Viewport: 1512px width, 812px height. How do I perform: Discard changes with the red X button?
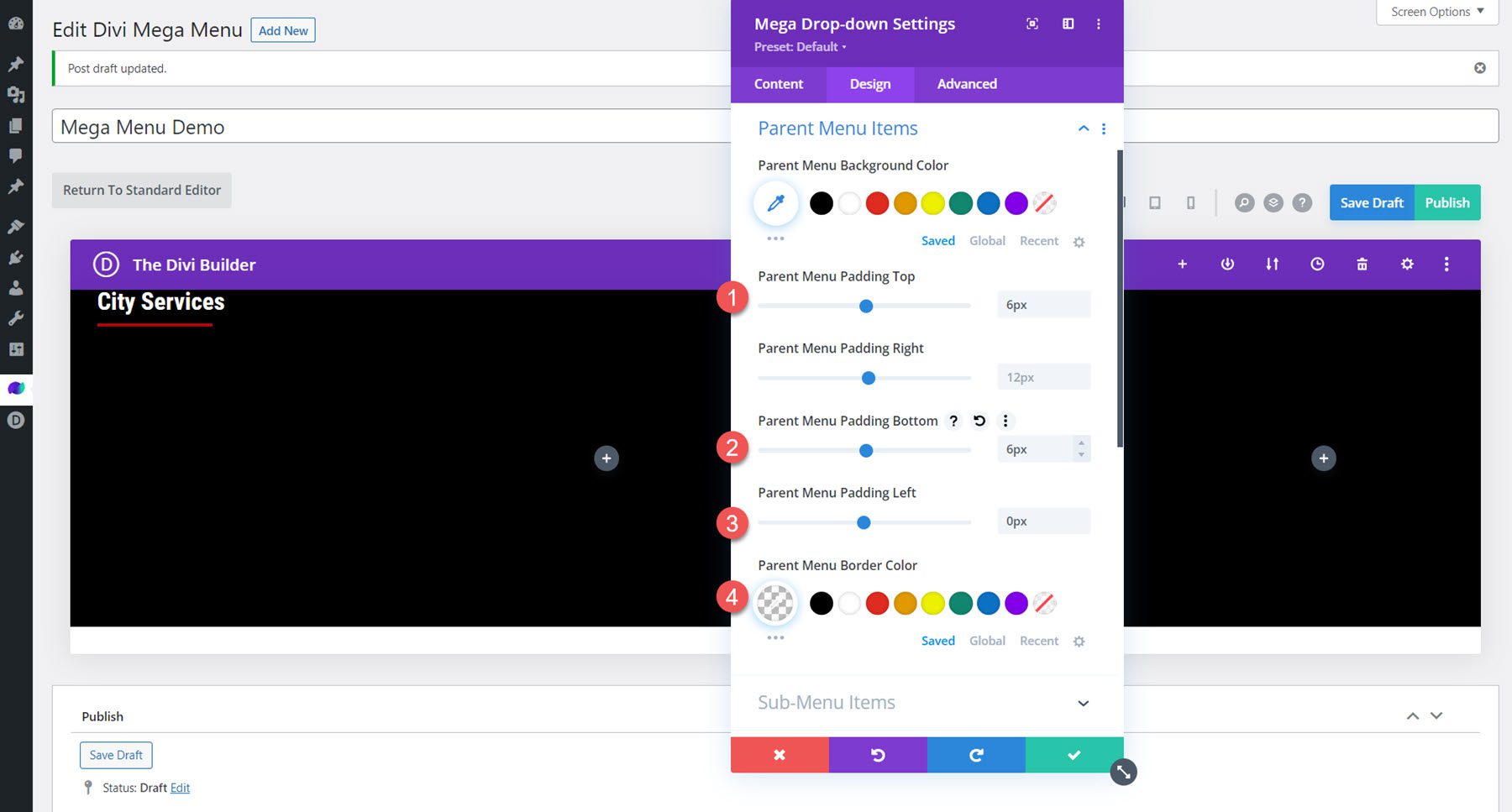[780, 754]
